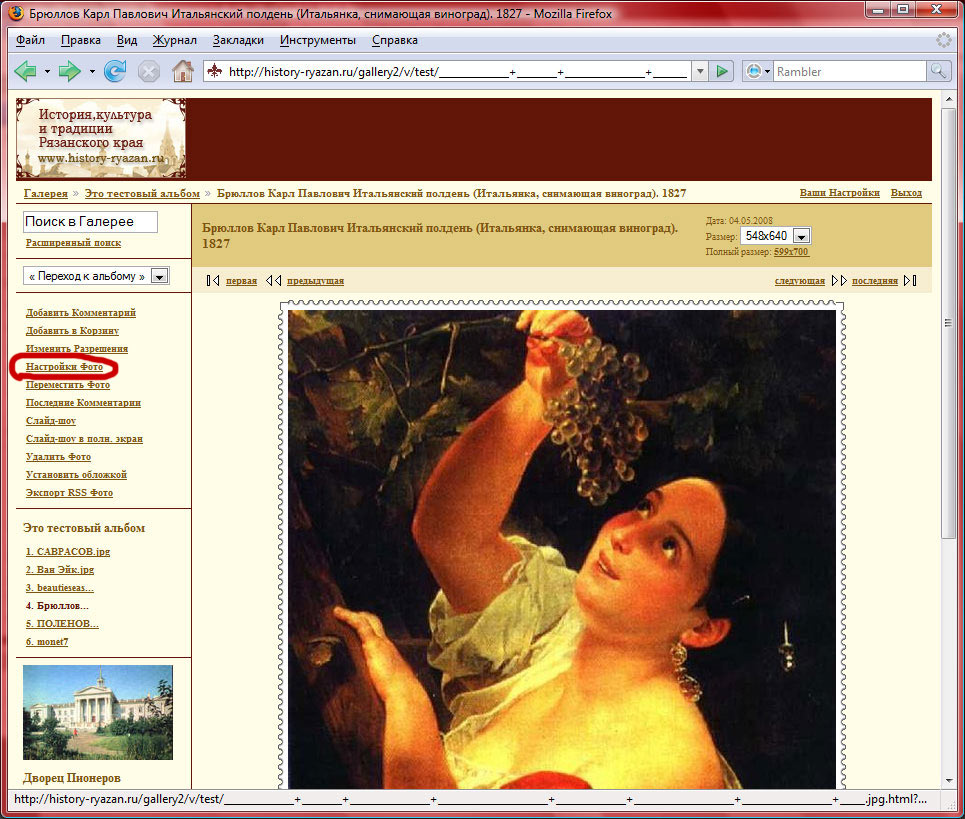This screenshot has height=819, width=965.
Task: Click the vertical page scrollbar thumb
Action: (948, 323)
